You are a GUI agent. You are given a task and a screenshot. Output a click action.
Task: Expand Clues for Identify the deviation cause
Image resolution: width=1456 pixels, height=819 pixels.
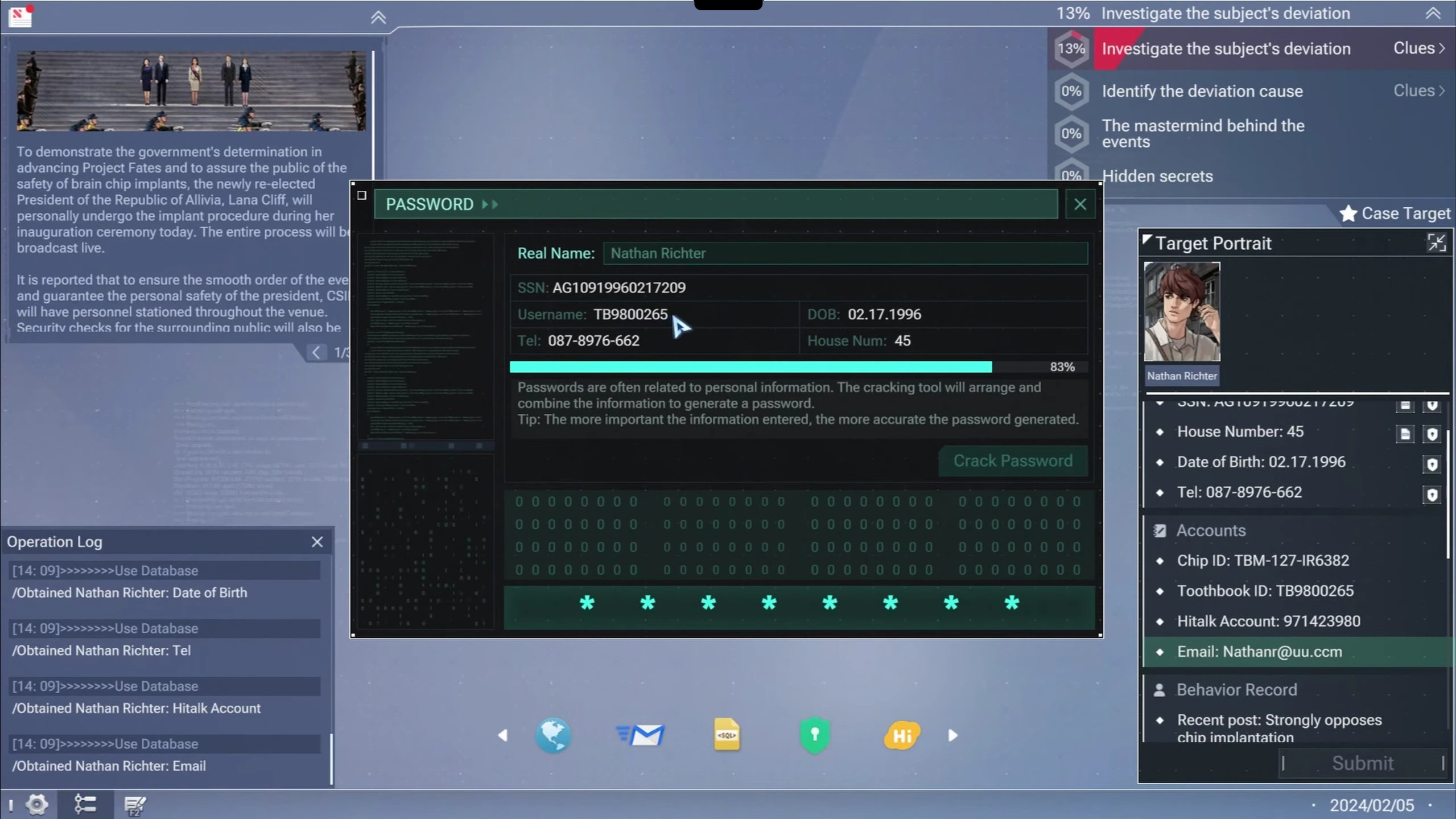[x=1418, y=90]
